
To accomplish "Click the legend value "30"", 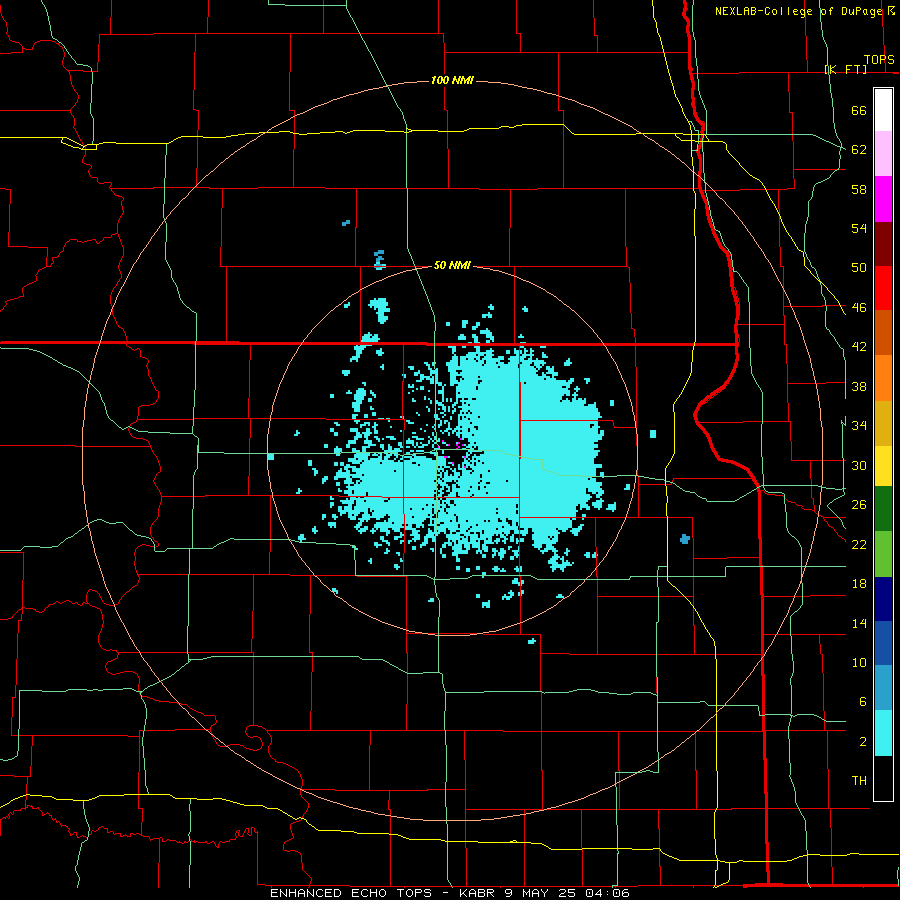I will tap(859, 465).
